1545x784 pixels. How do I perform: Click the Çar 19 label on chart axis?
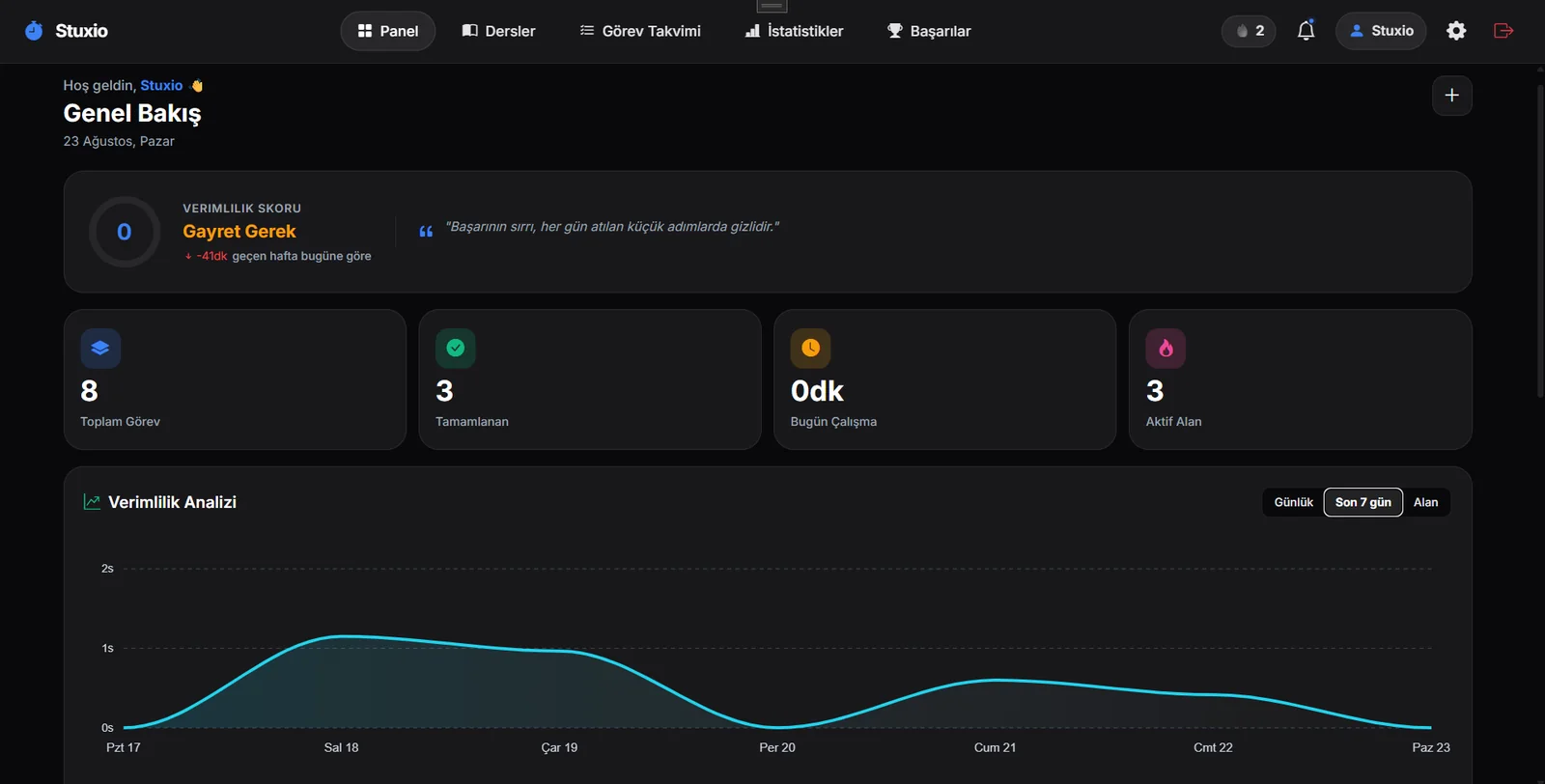click(559, 747)
